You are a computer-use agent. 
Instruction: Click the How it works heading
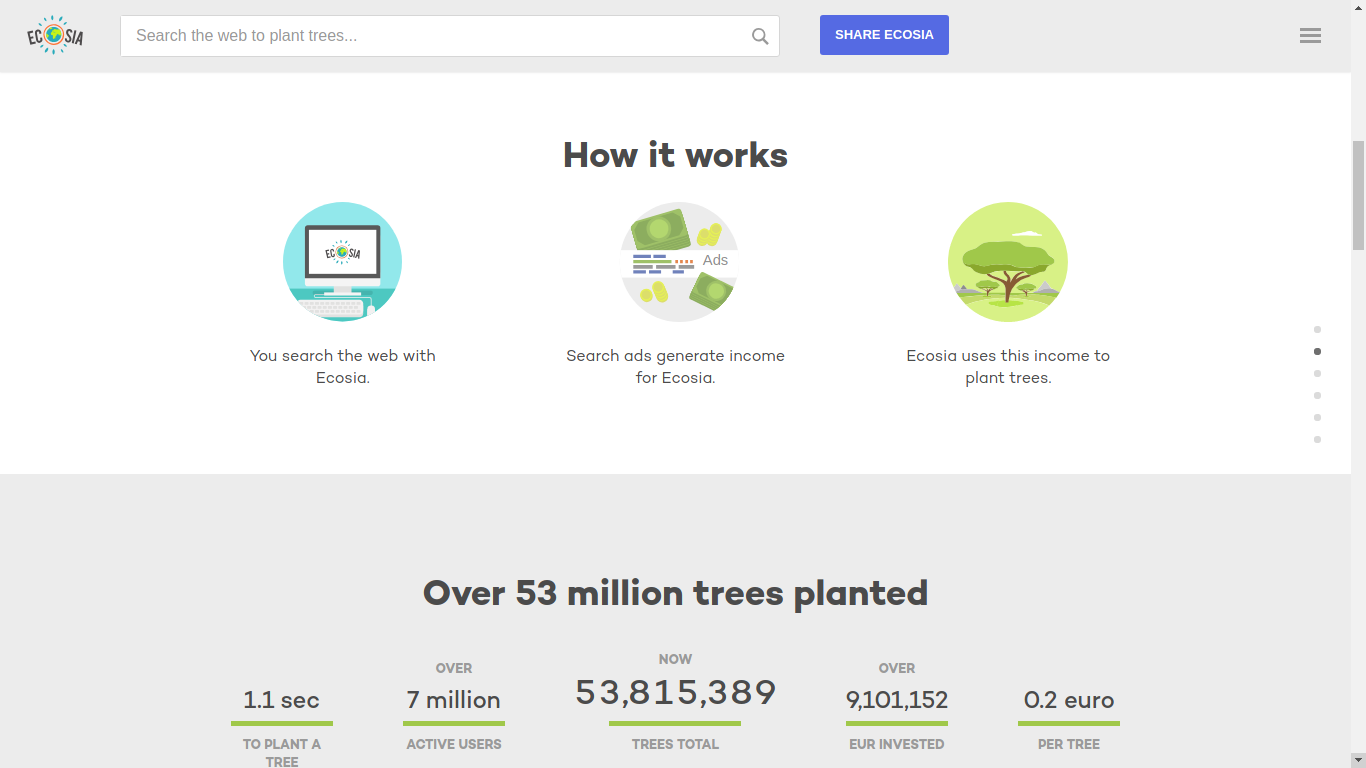tap(675, 155)
